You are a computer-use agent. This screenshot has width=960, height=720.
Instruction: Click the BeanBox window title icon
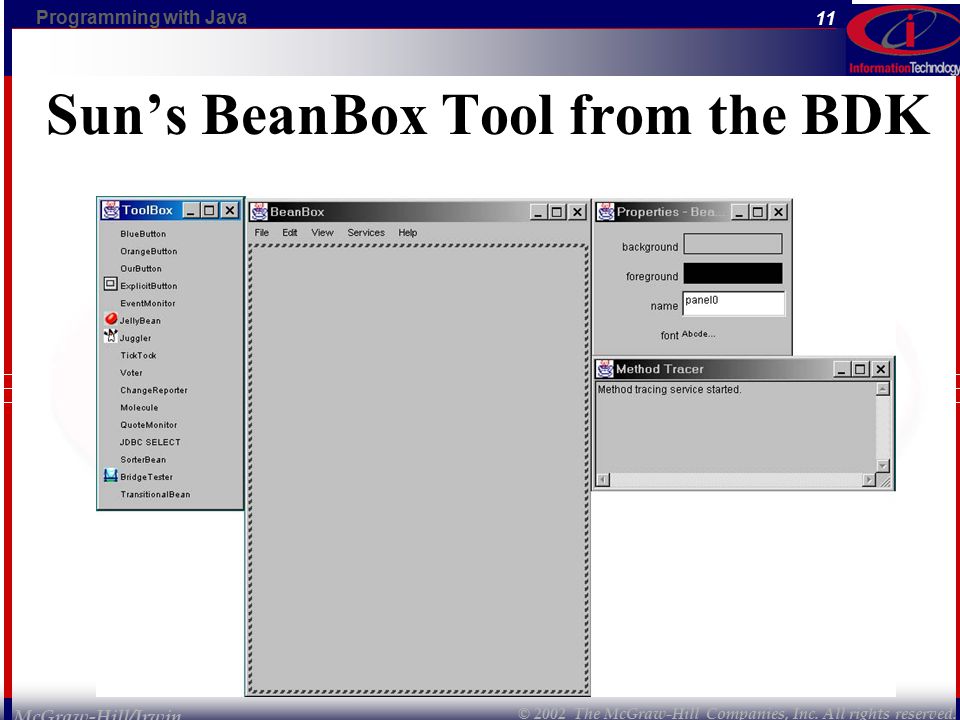[259, 212]
